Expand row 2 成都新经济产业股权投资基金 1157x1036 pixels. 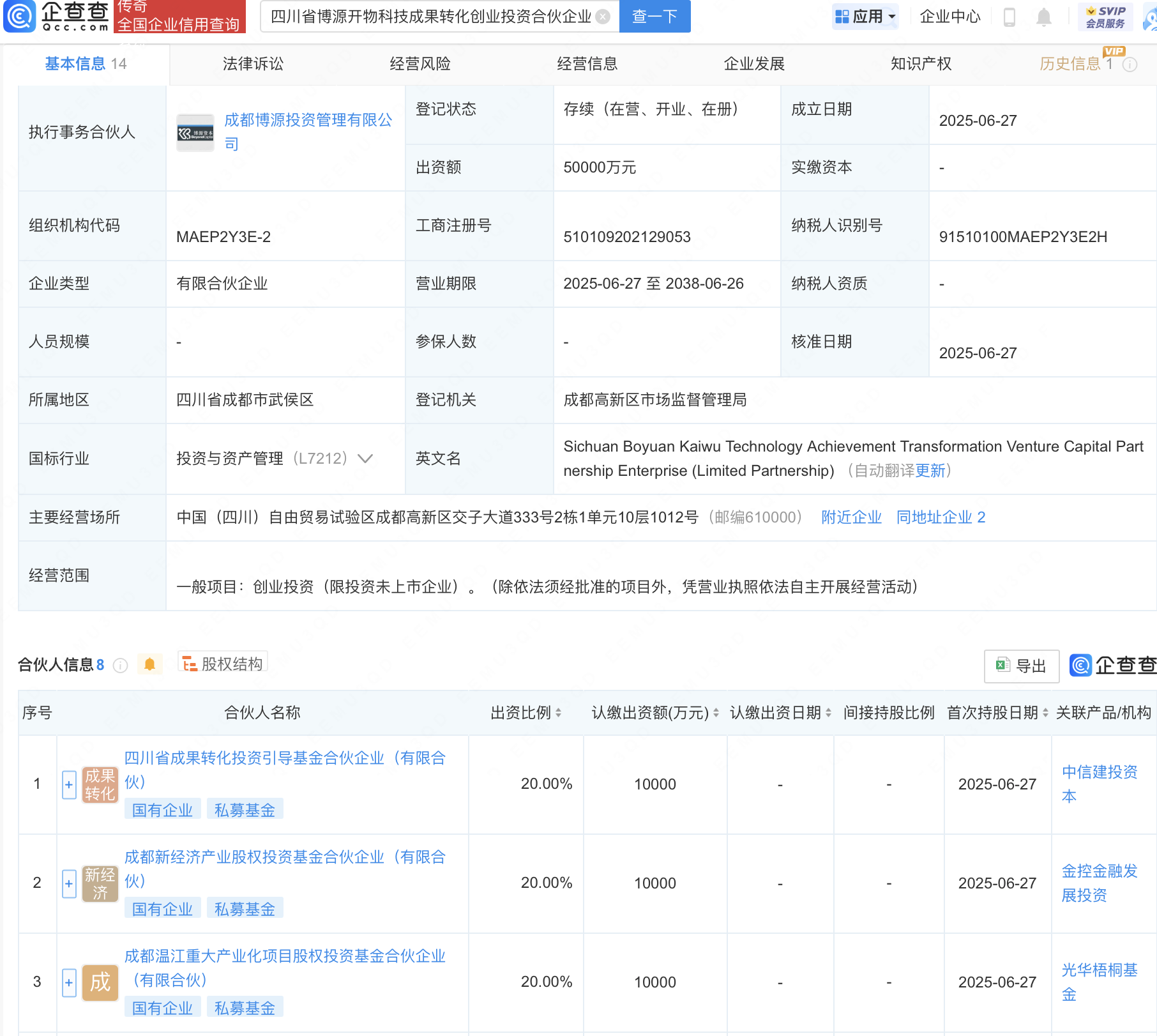[x=69, y=883]
